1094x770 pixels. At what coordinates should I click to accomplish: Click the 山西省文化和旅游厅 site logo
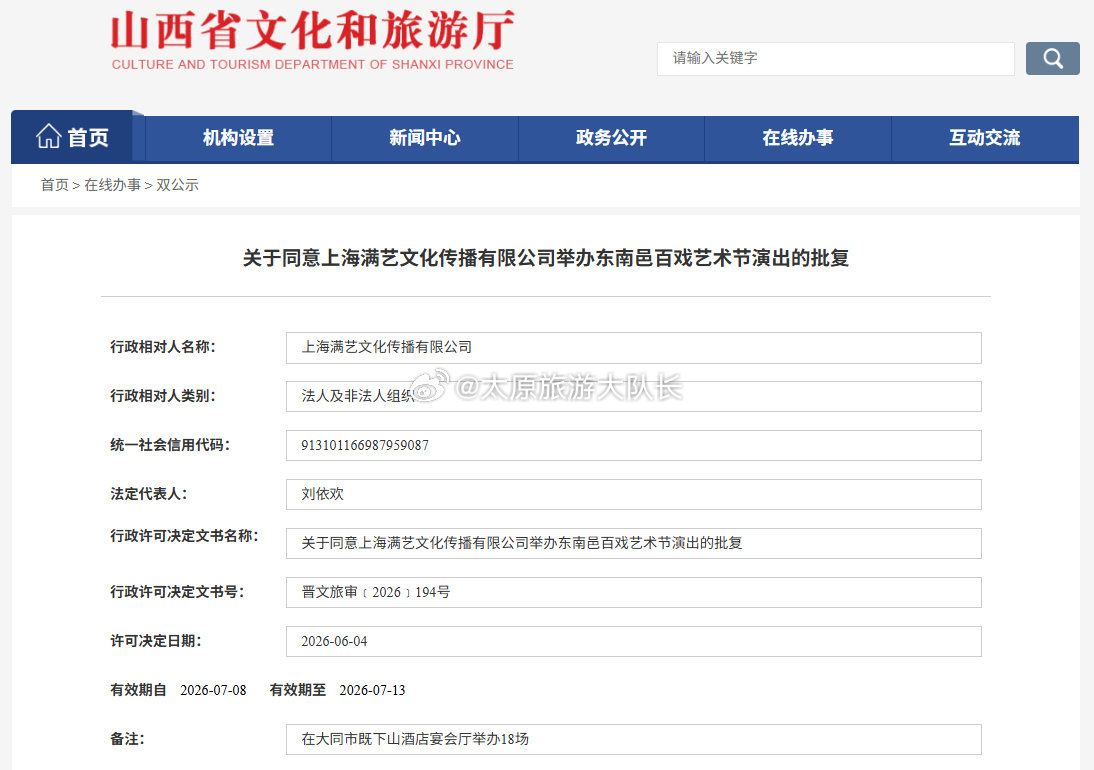(313, 31)
